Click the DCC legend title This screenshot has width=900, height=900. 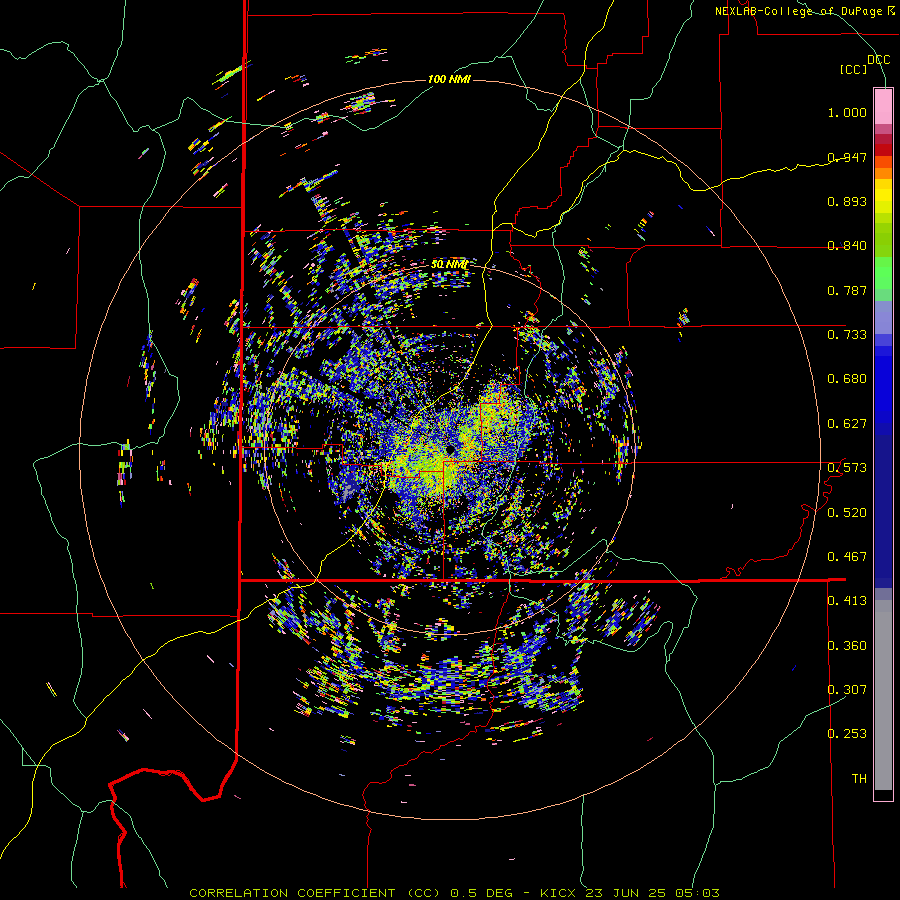pyautogui.click(x=878, y=59)
